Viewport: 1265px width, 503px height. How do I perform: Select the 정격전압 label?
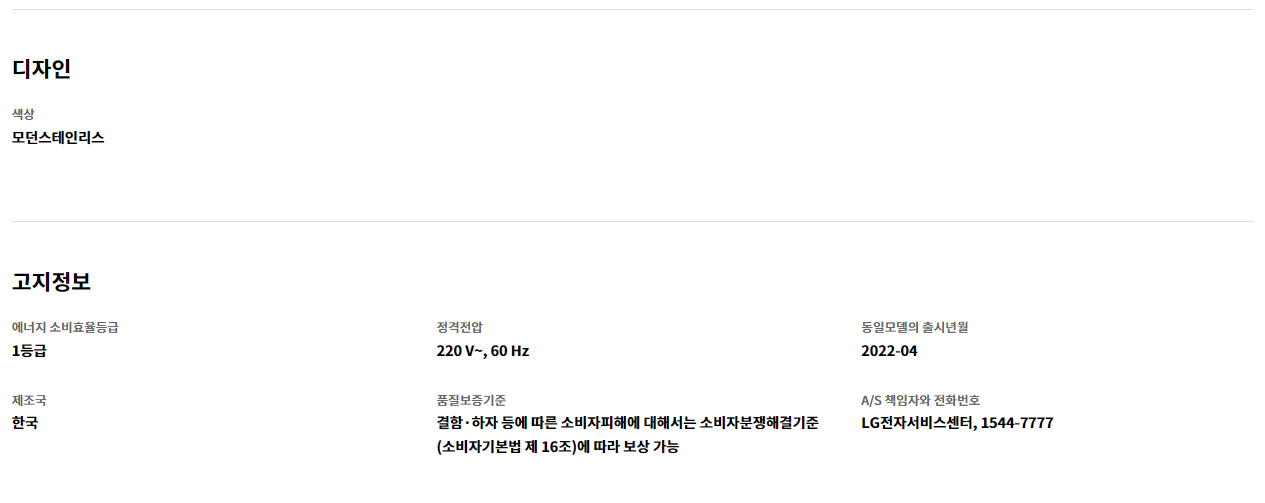460,327
